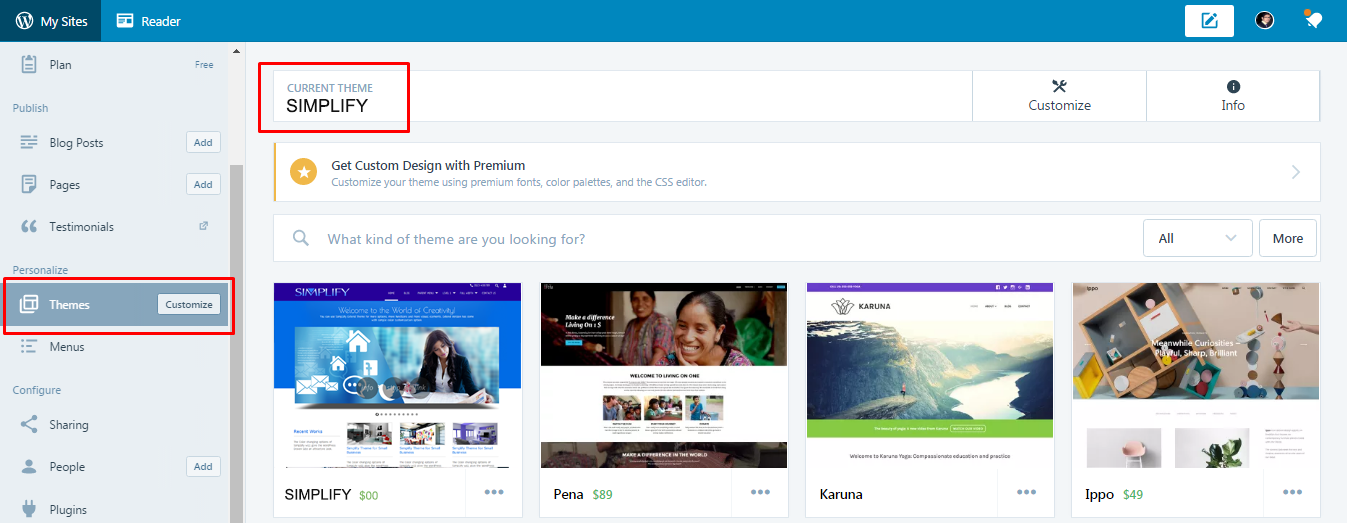Viewport: 1347px width, 523px height.
Task: Select Plan in the sidebar
Action: coord(60,64)
